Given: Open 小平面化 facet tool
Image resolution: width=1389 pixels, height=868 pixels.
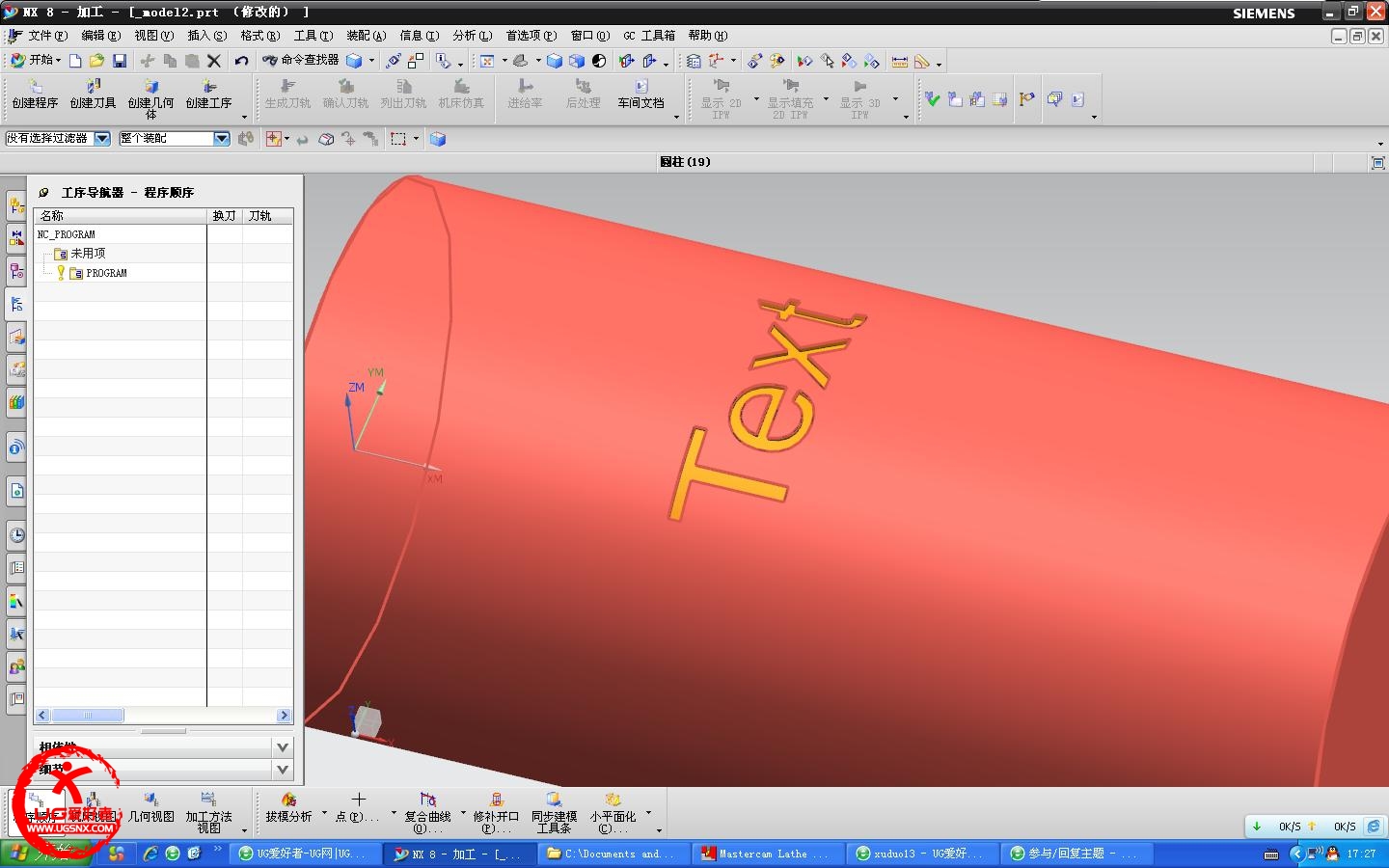Looking at the screenshot, I should tap(613, 812).
